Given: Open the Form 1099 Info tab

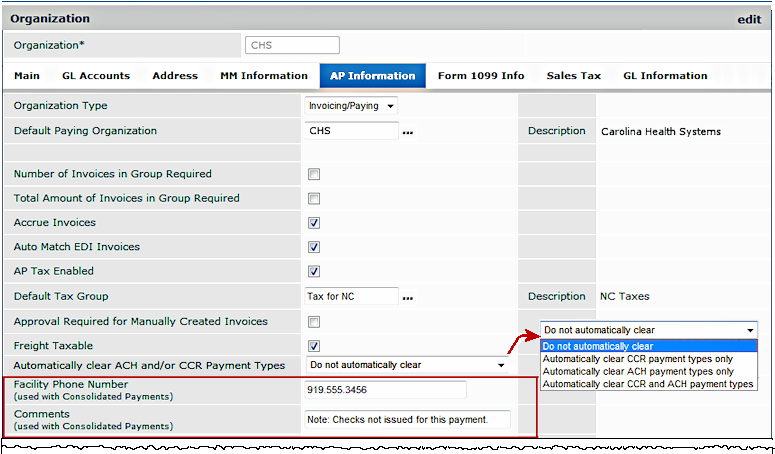Looking at the screenshot, I should point(480,76).
